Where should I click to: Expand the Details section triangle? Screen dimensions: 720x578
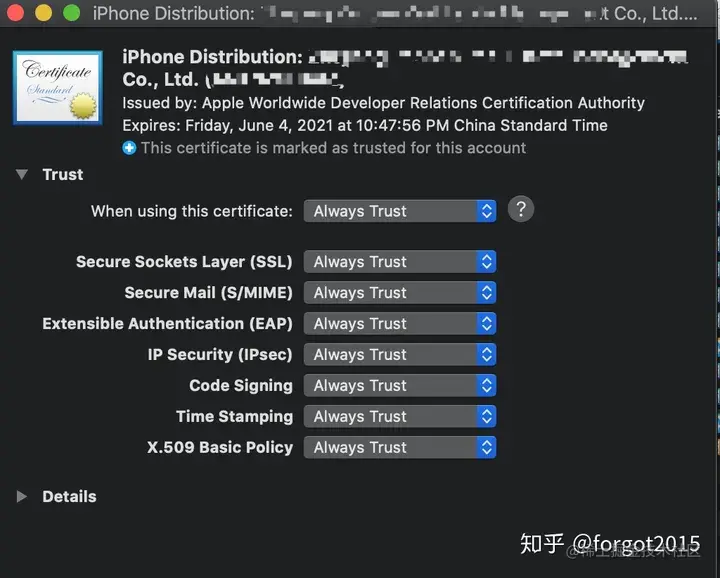pyautogui.click(x=21, y=496)
